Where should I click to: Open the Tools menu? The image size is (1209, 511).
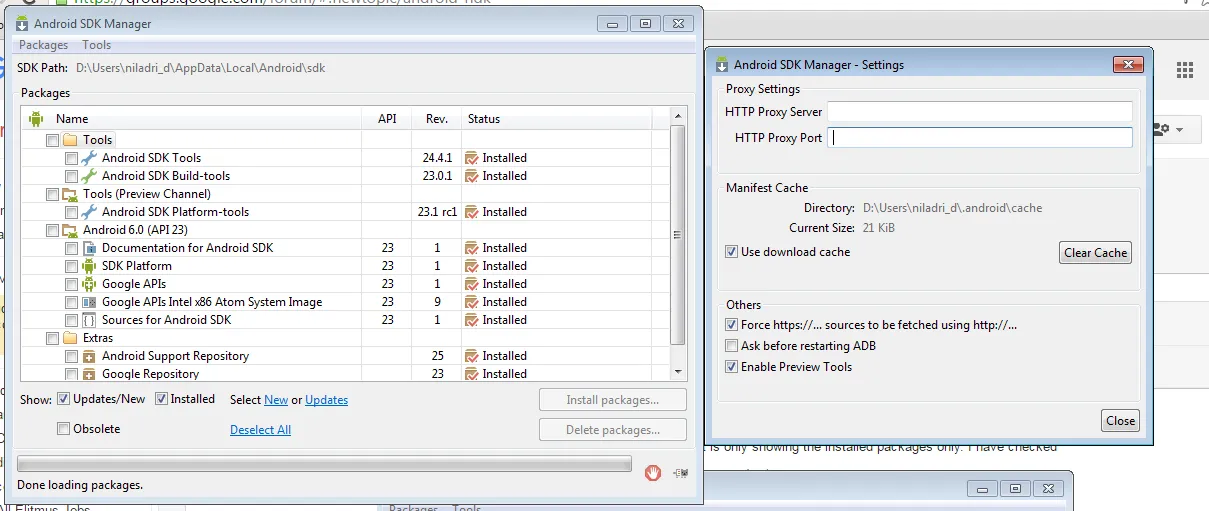pyautogui.click(x=97, y=45)
